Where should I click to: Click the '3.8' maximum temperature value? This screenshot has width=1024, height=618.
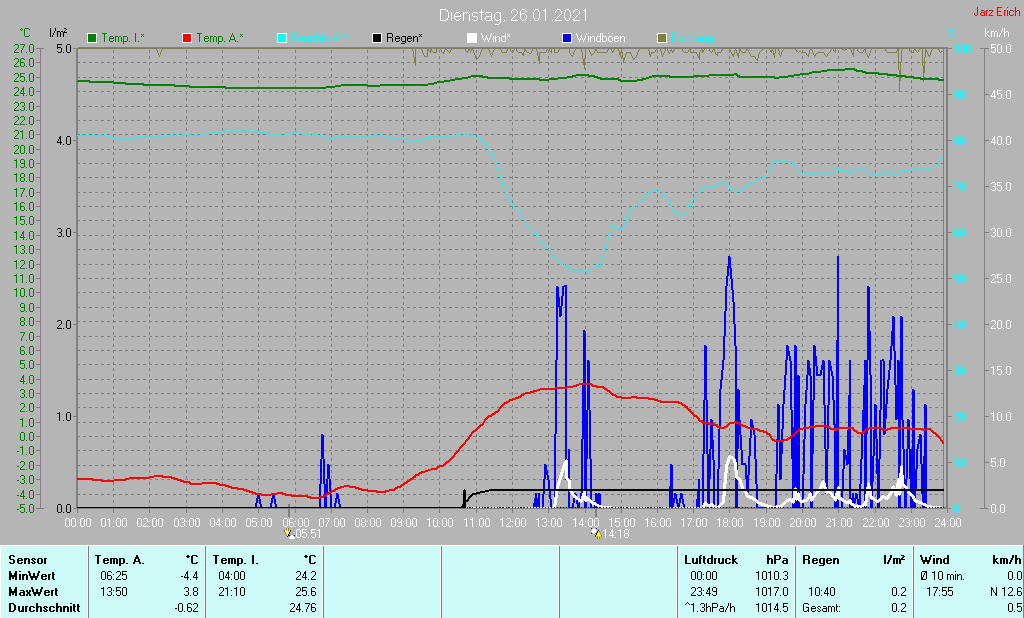[191, 592]
